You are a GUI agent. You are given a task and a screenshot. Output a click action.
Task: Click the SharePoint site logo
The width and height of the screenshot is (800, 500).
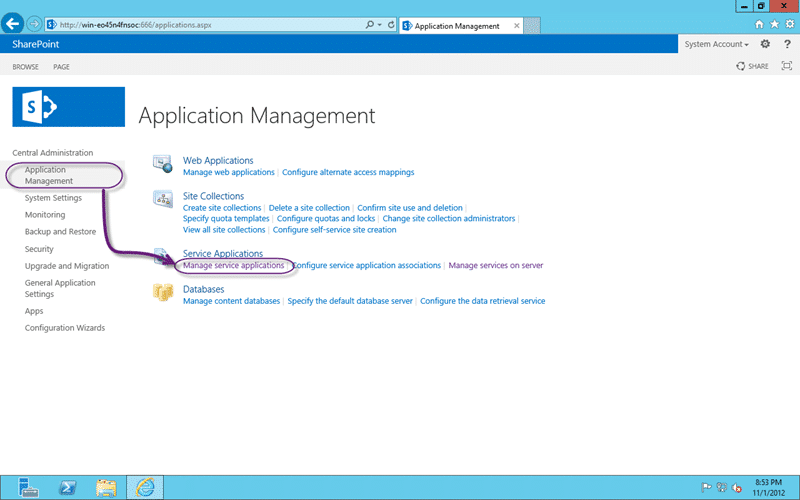68,107
